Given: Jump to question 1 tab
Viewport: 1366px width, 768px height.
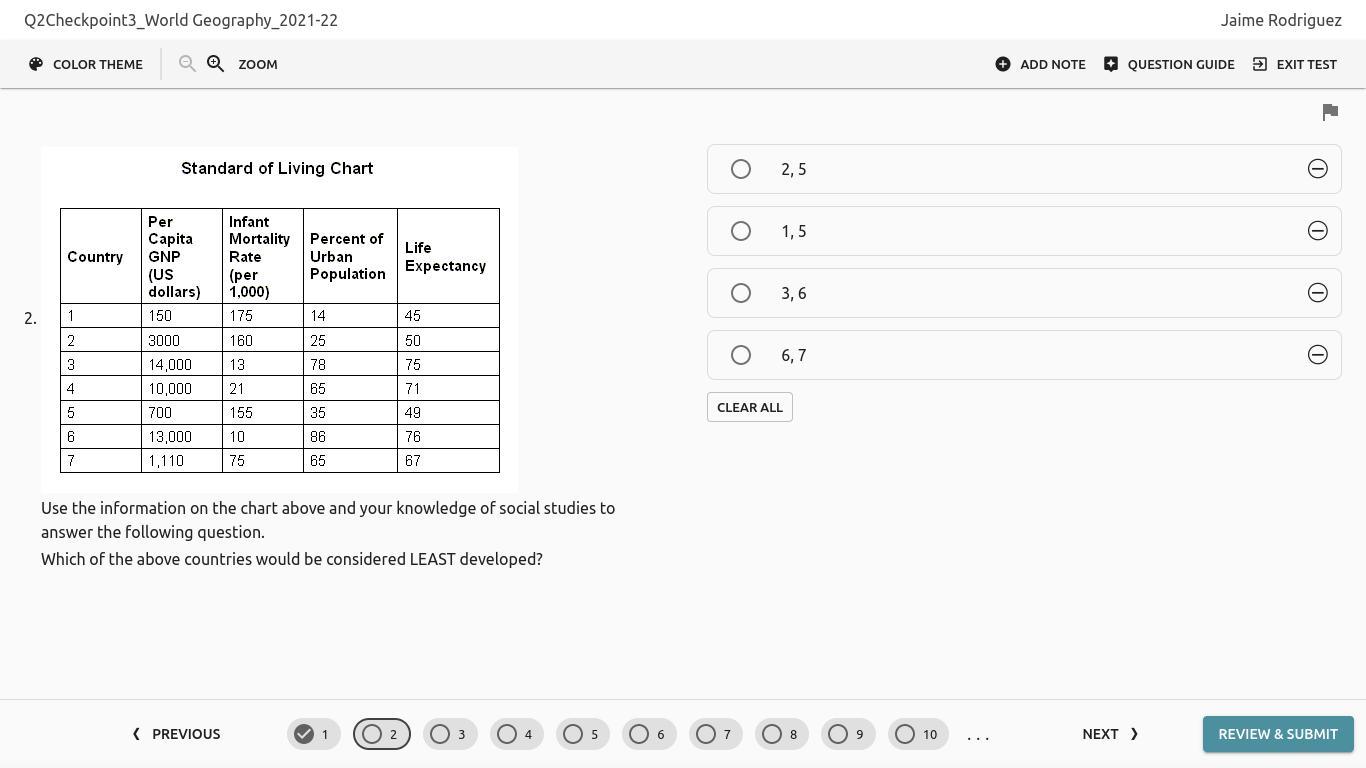Looking at the screenshot, I should [x=314, y=734].
